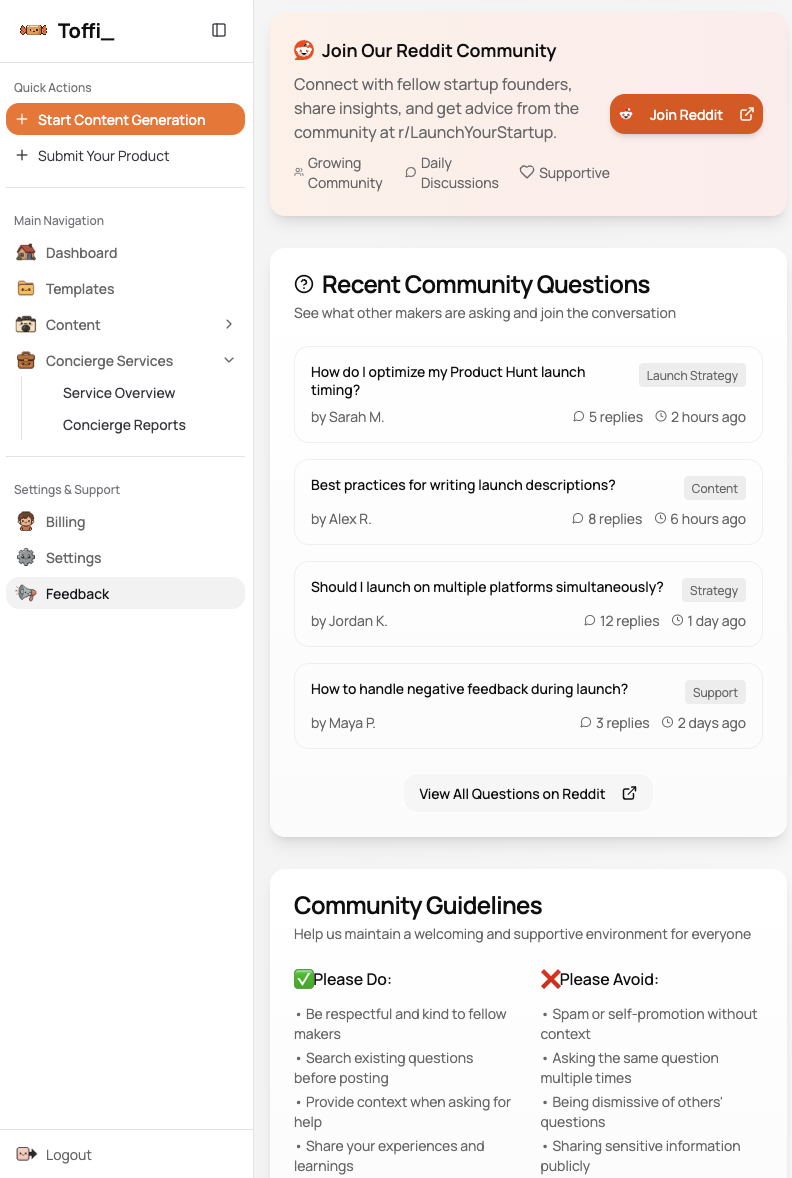Click the Feedback megaphone icon
This screenshot has width=792, height=1178.
26,594
